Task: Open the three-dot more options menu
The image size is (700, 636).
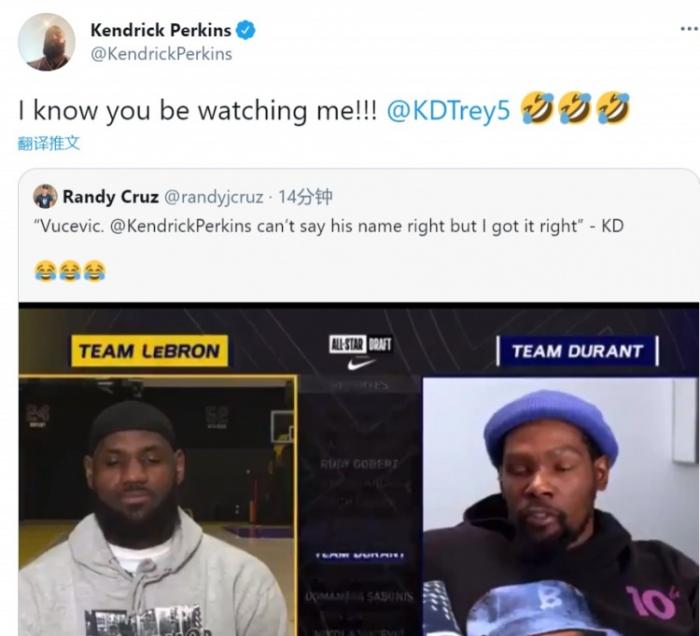Action: coord(689,29)
